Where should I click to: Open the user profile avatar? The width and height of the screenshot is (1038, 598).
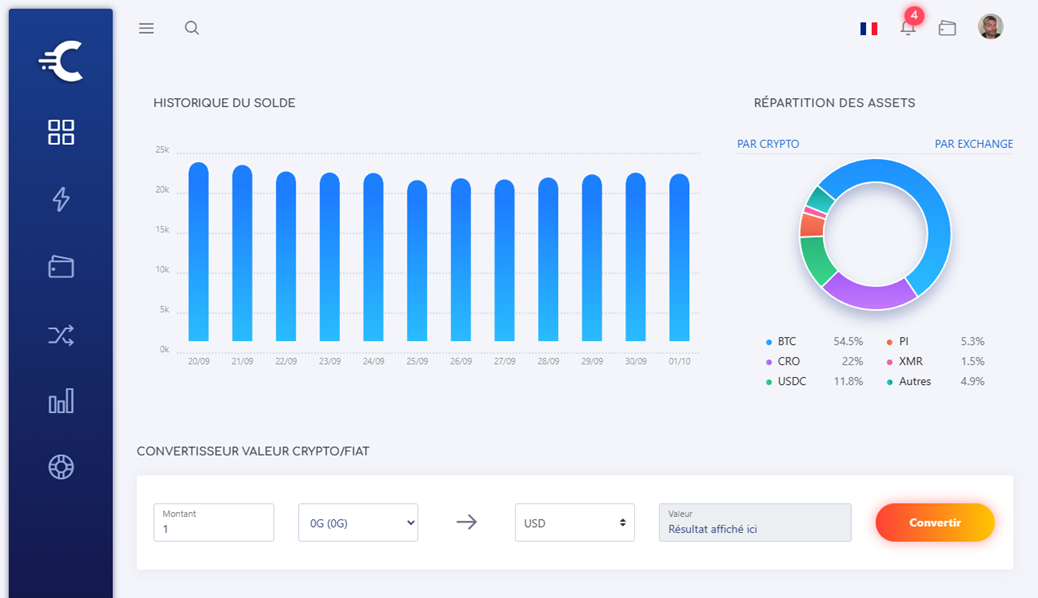coord(990,27)
